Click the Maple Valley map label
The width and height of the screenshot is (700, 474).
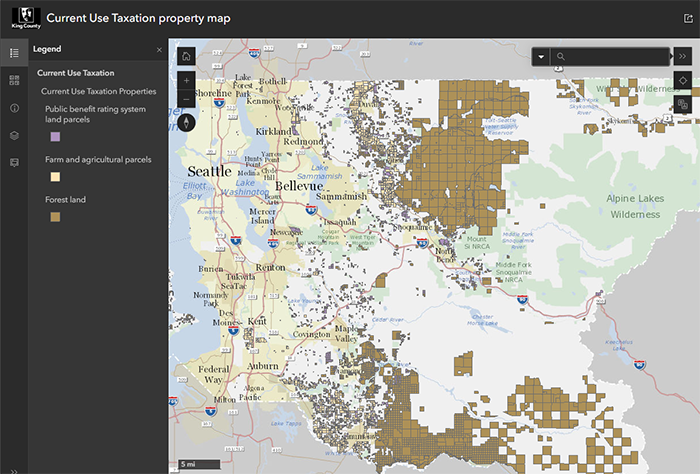pos(346,333)
